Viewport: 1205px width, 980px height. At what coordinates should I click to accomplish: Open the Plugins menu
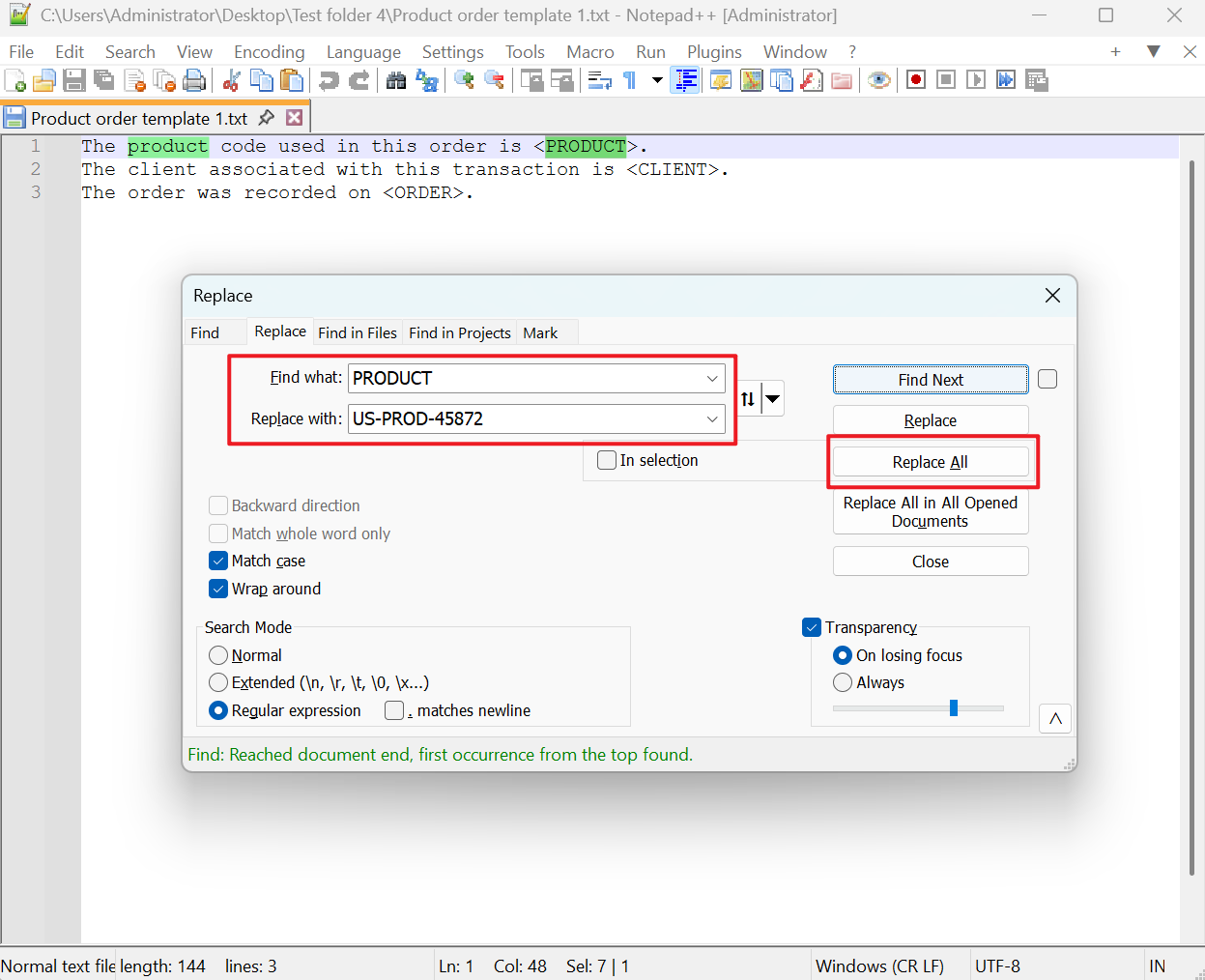[x=714, y=52]
